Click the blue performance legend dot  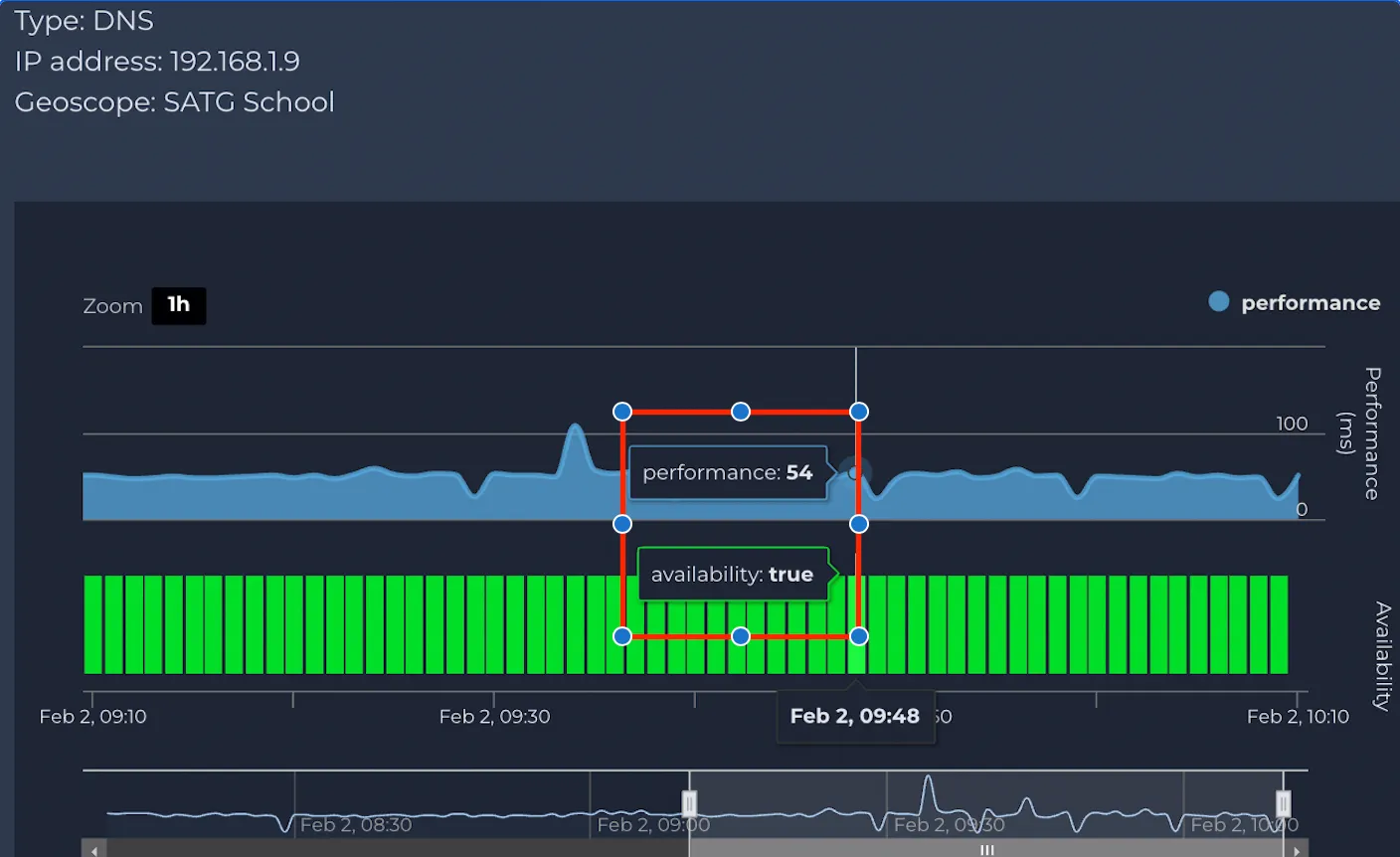(1219, 302)
